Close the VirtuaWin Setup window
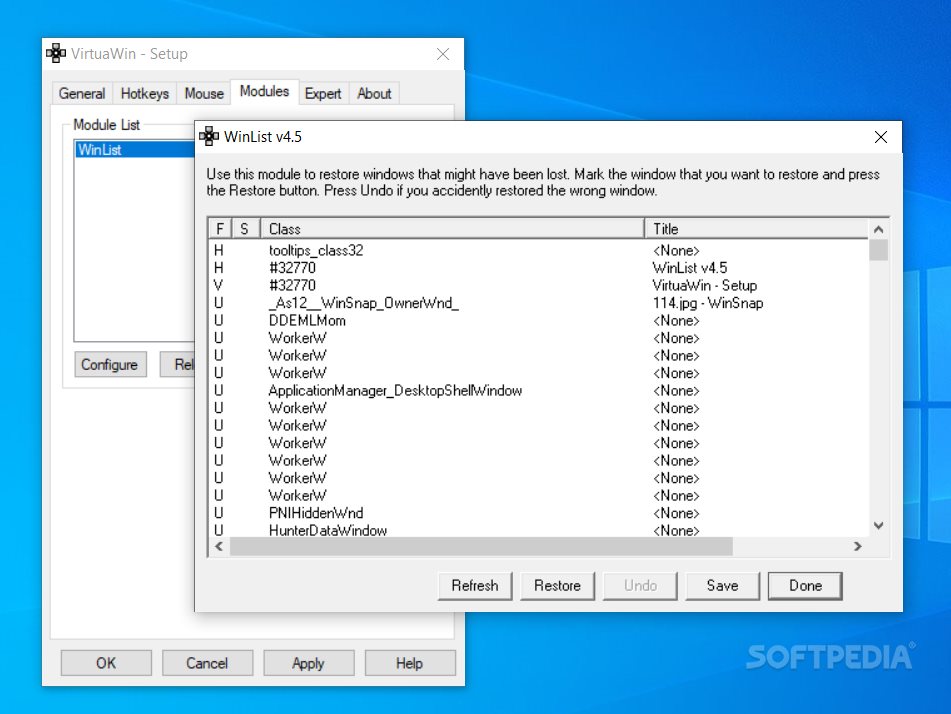 click(443, 54)
